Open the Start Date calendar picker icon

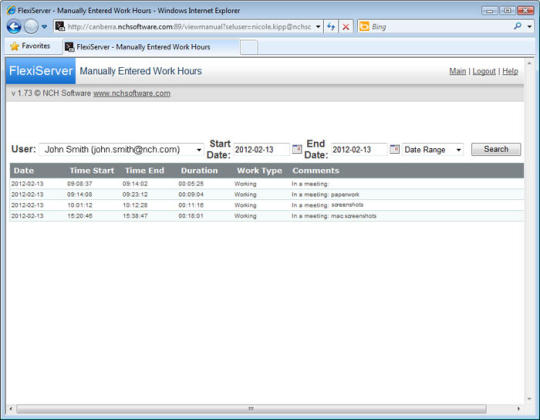297,149
